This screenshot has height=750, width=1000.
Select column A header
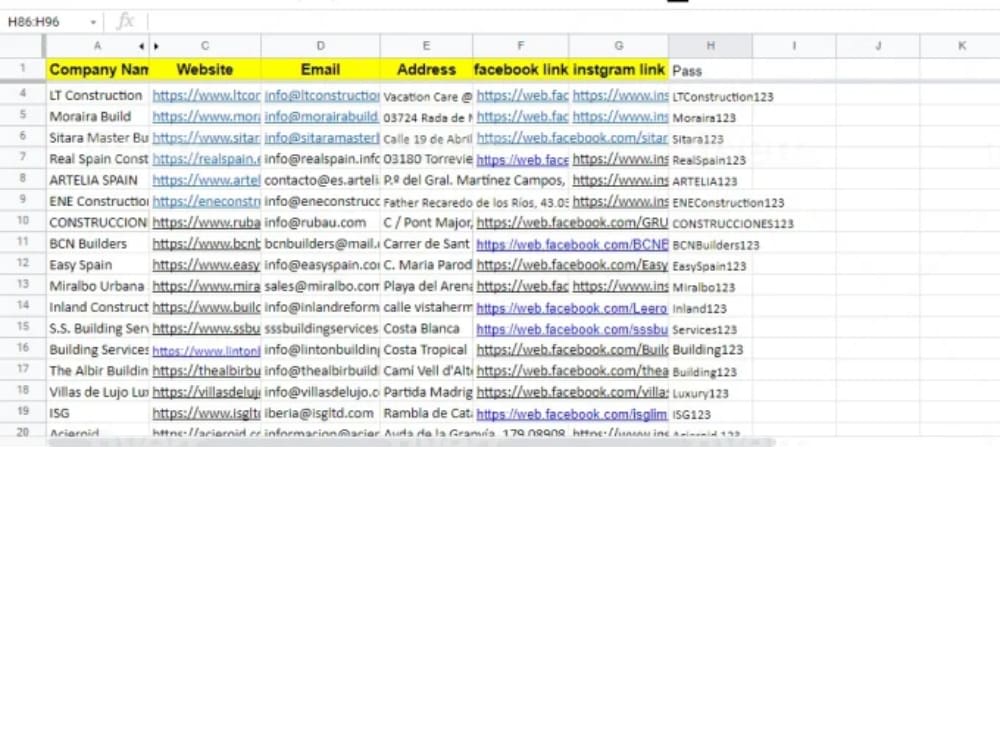point(97,46)
